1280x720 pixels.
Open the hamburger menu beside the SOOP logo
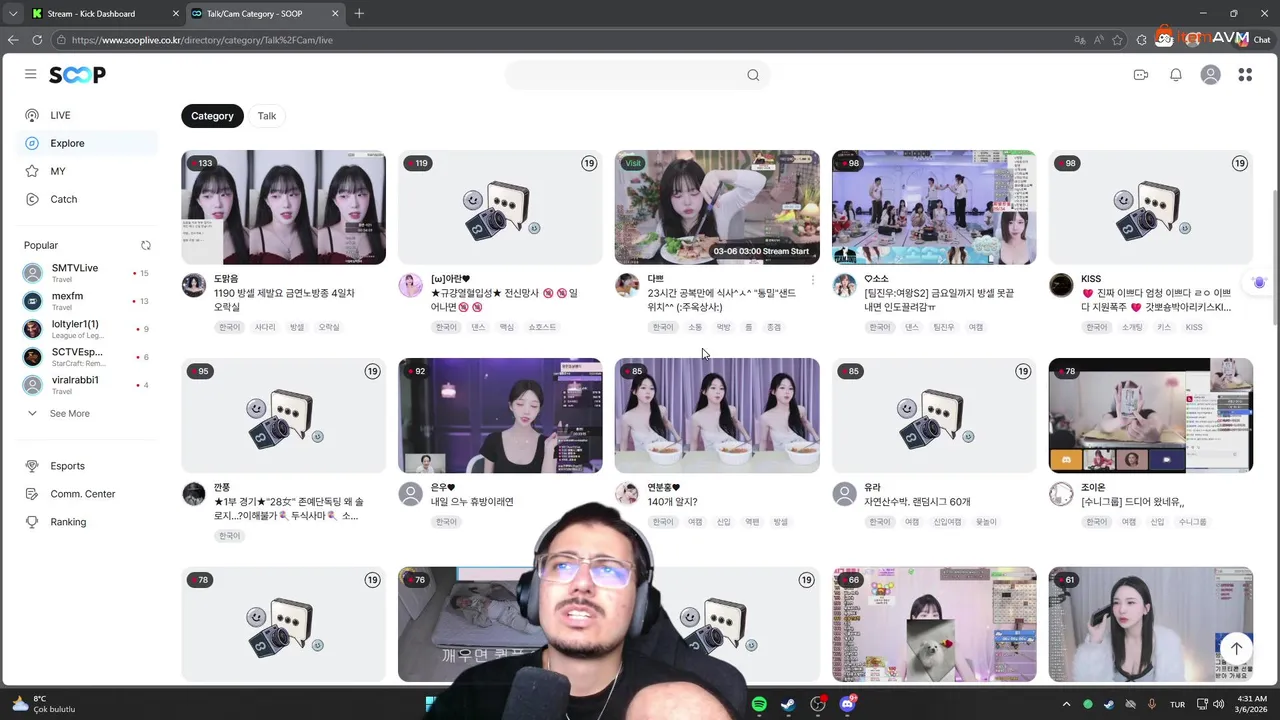coord(31,75)
